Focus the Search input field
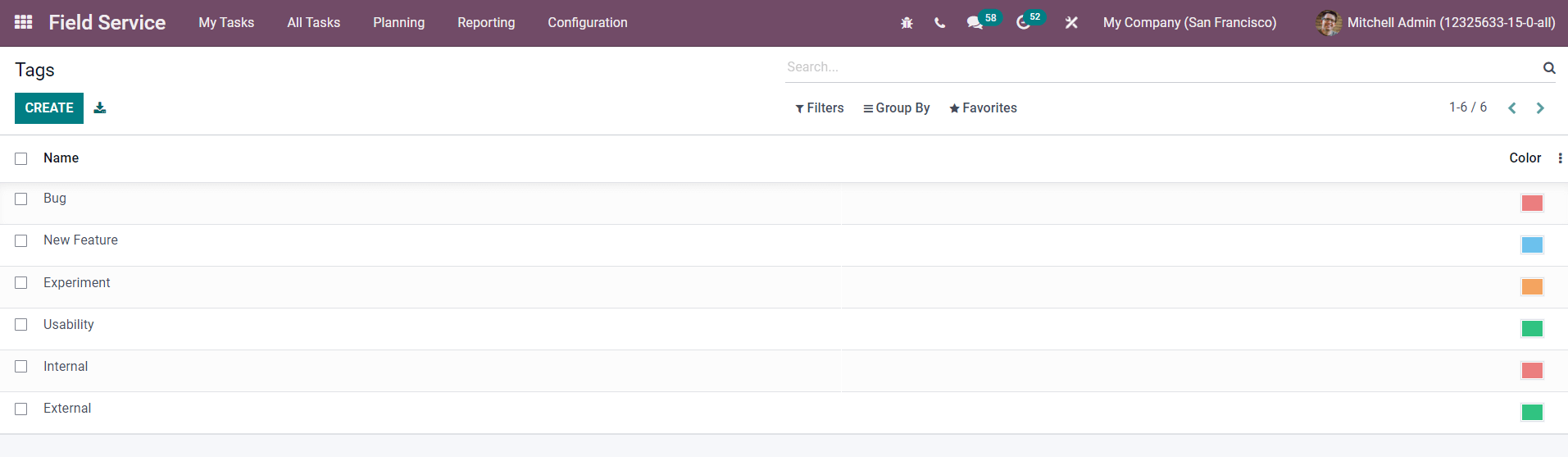The width and height of the screenshot is (1568, 457). point(1162,67)
